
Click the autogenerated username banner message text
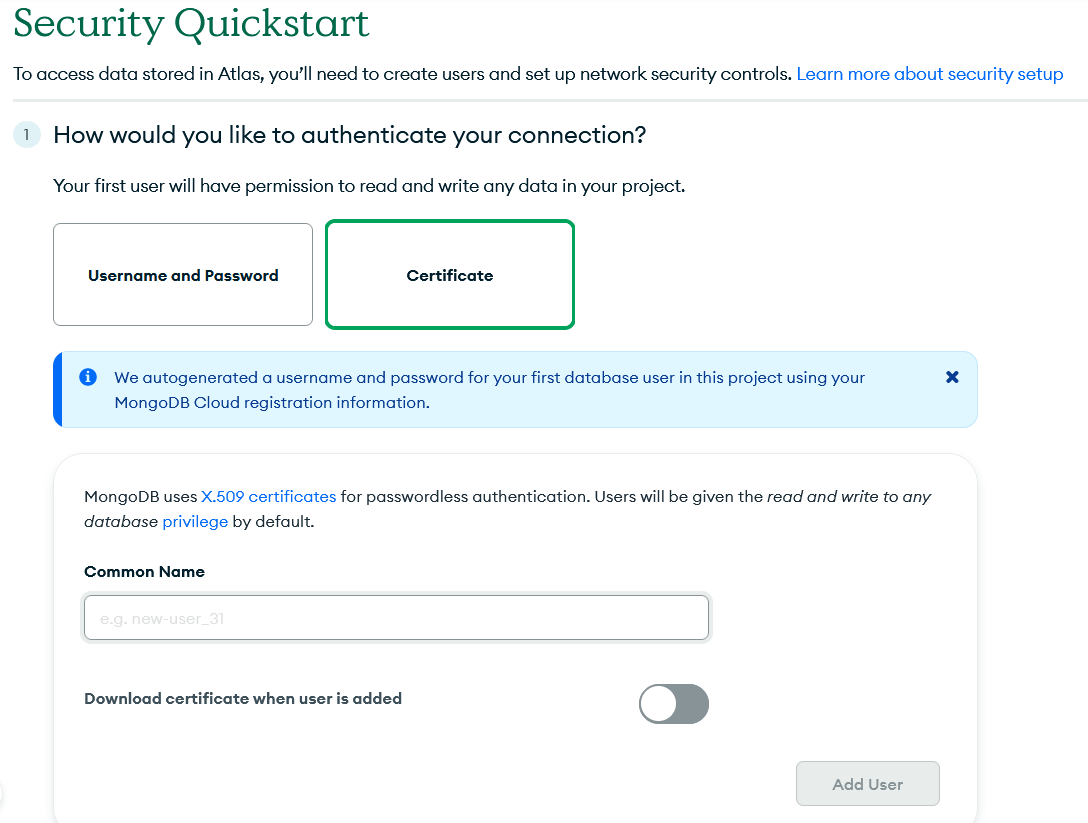coord(489,390)
